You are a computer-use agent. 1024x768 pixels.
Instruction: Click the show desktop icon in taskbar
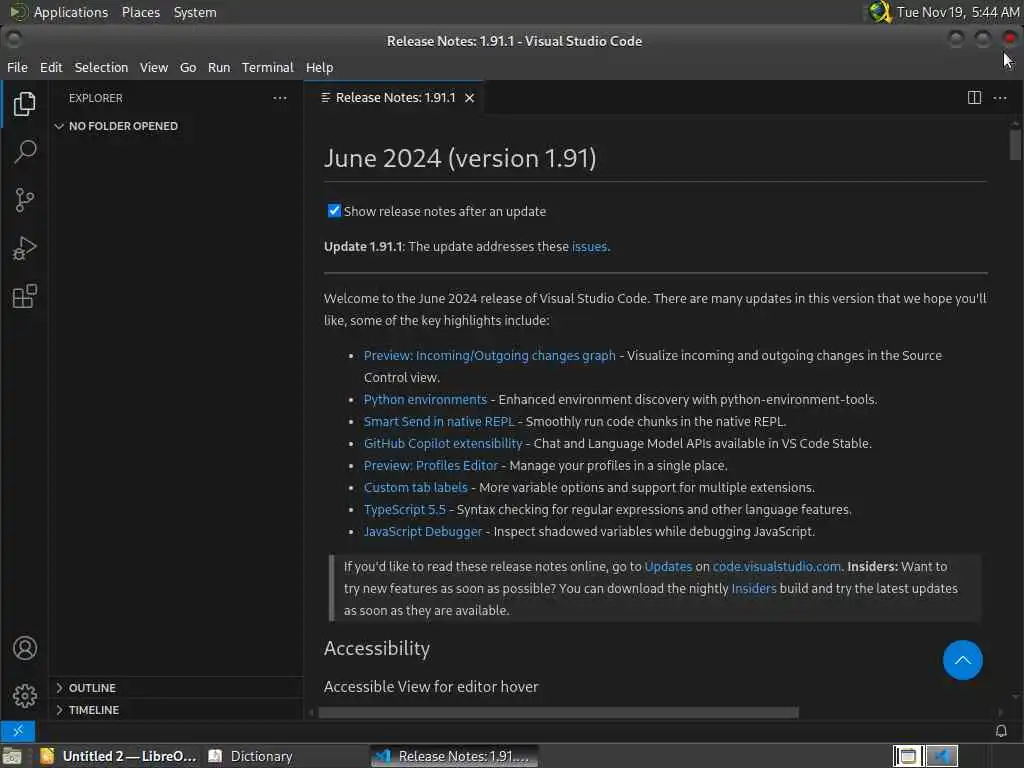click(12, 756)
